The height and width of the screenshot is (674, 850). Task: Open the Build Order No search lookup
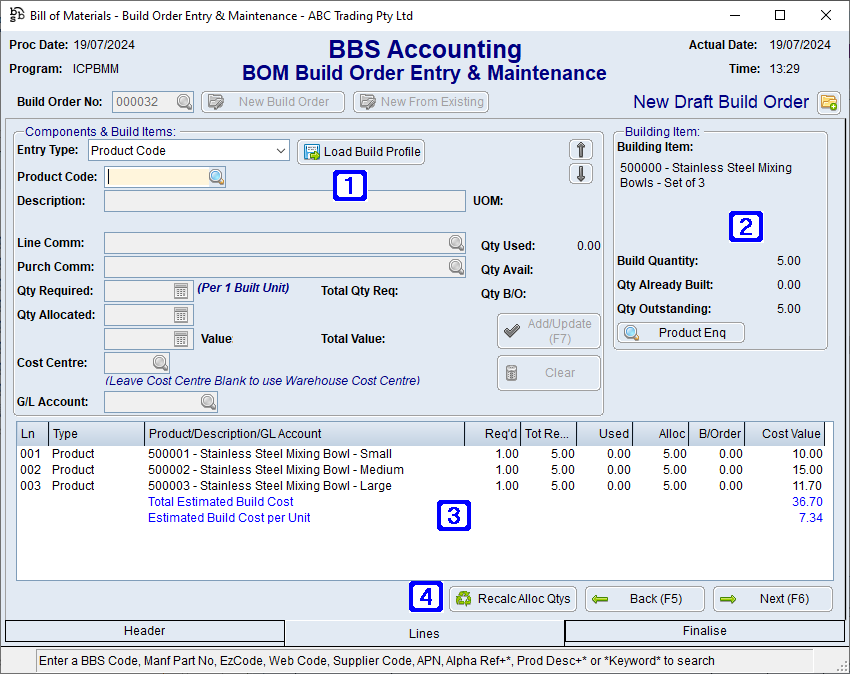point(185,101)
